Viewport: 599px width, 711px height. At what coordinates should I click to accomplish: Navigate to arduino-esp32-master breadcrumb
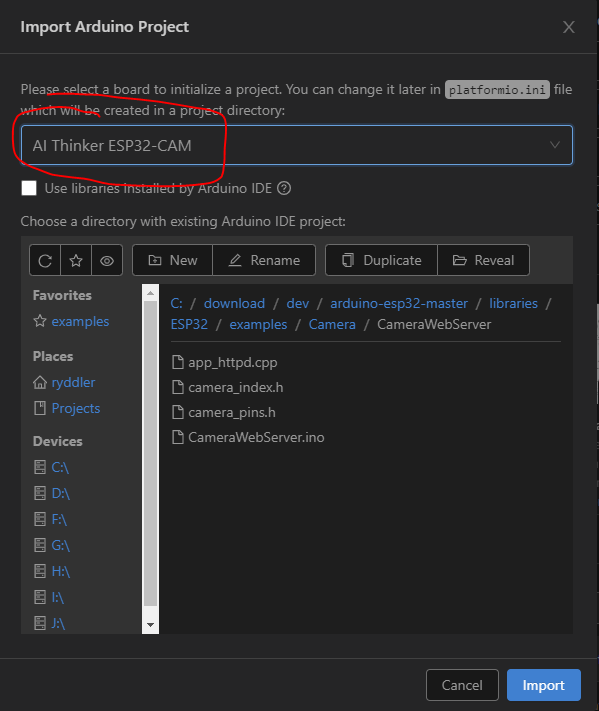coord(399,303)
